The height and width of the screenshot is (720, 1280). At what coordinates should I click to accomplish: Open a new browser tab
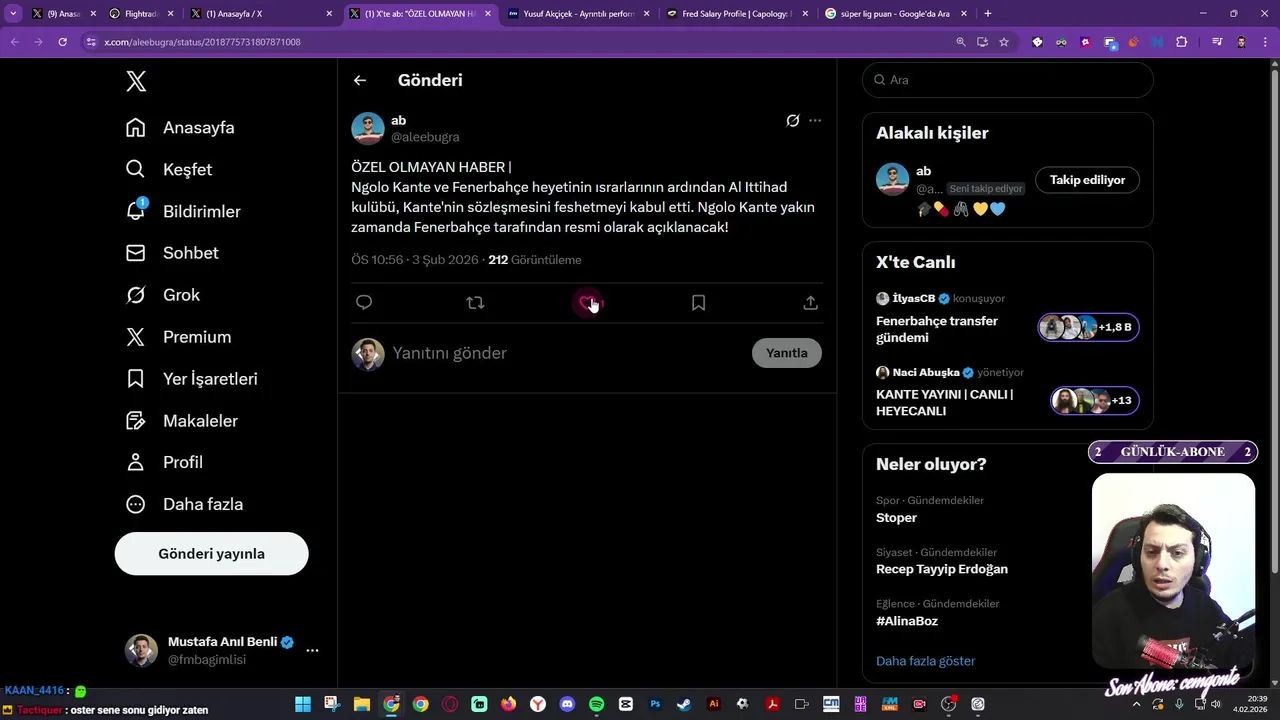coord(988,14)
